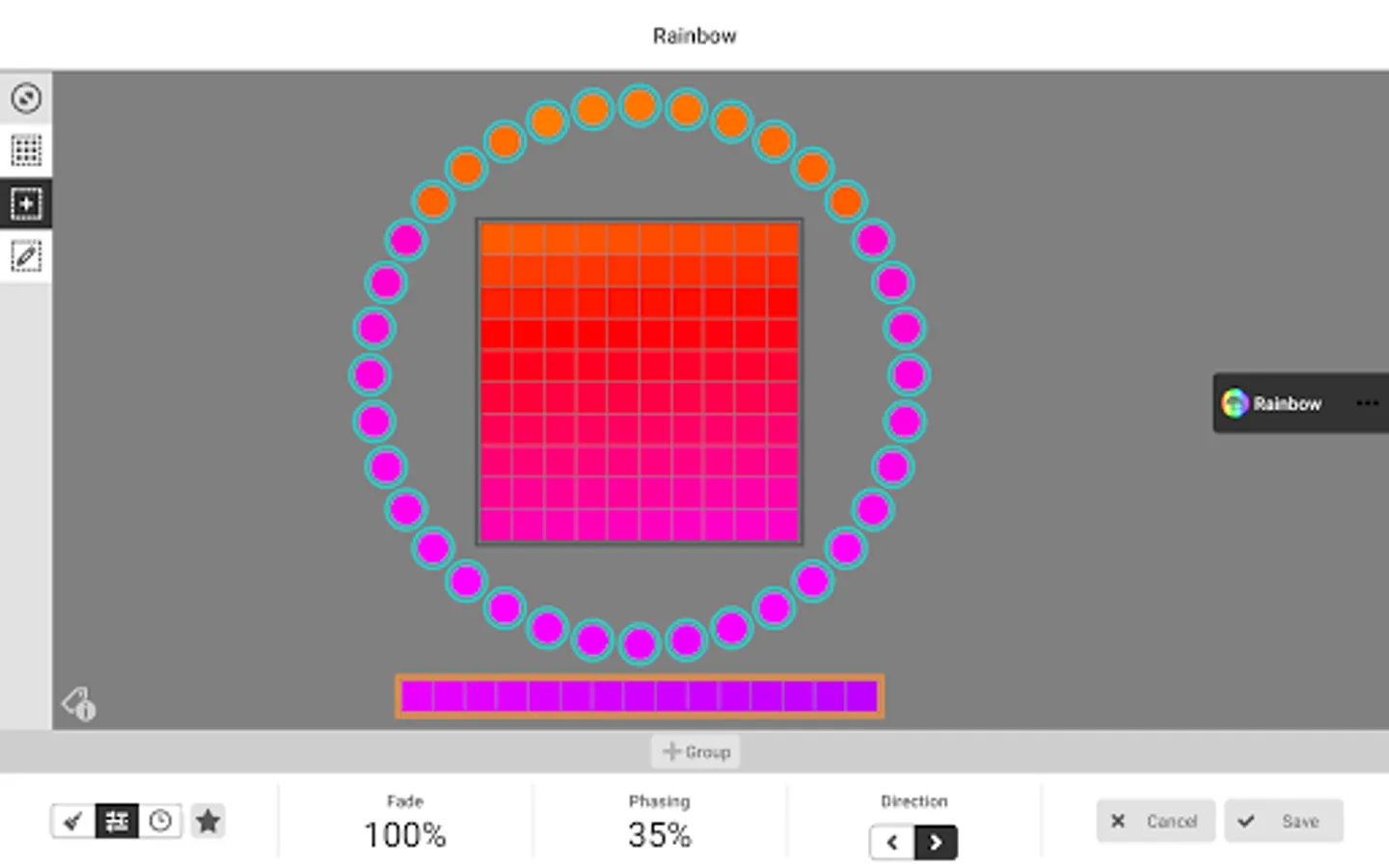Click the star favorite button
1389x868 pixels.
tap(207, 822)
